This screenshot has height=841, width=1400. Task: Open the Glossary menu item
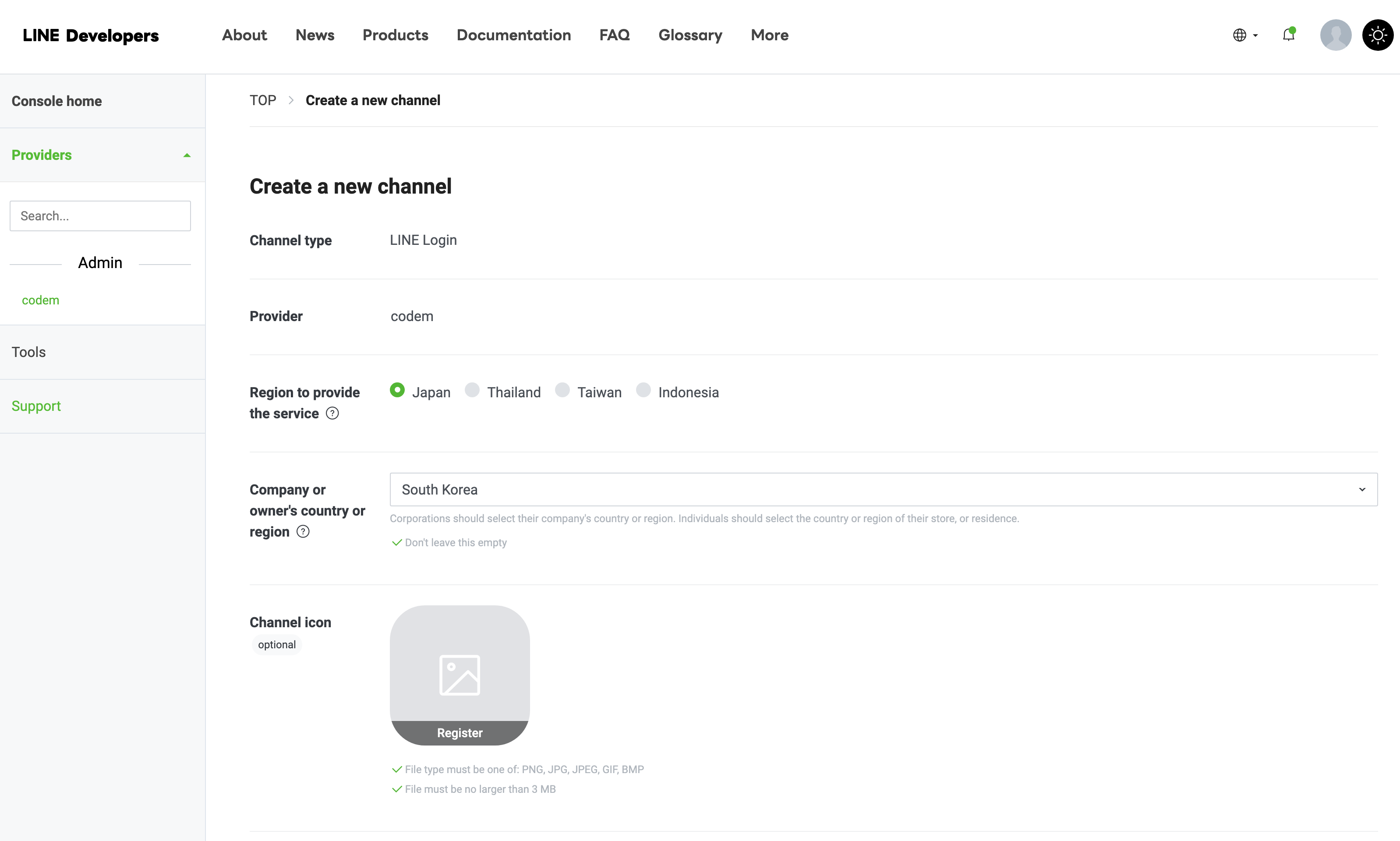(690, 35)
